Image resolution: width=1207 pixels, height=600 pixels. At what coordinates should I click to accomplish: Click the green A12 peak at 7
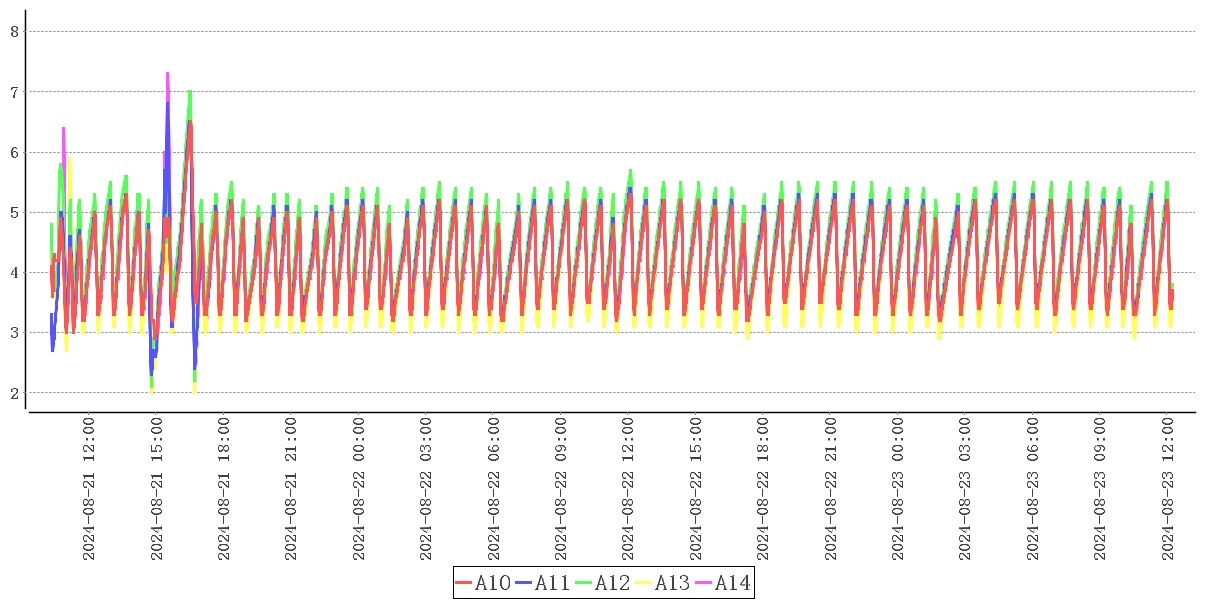point(190,93)
